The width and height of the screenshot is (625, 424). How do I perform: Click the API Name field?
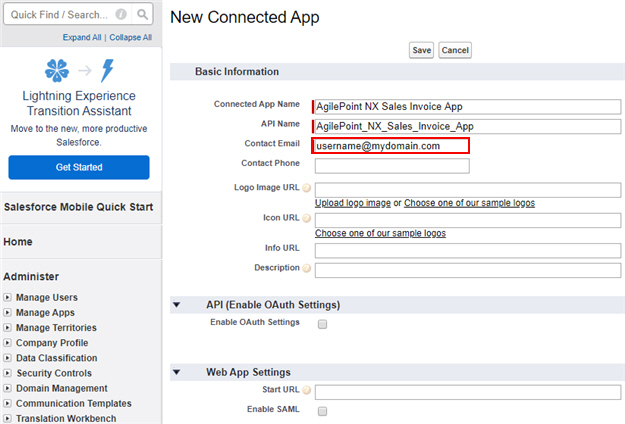tap(468, 126)
